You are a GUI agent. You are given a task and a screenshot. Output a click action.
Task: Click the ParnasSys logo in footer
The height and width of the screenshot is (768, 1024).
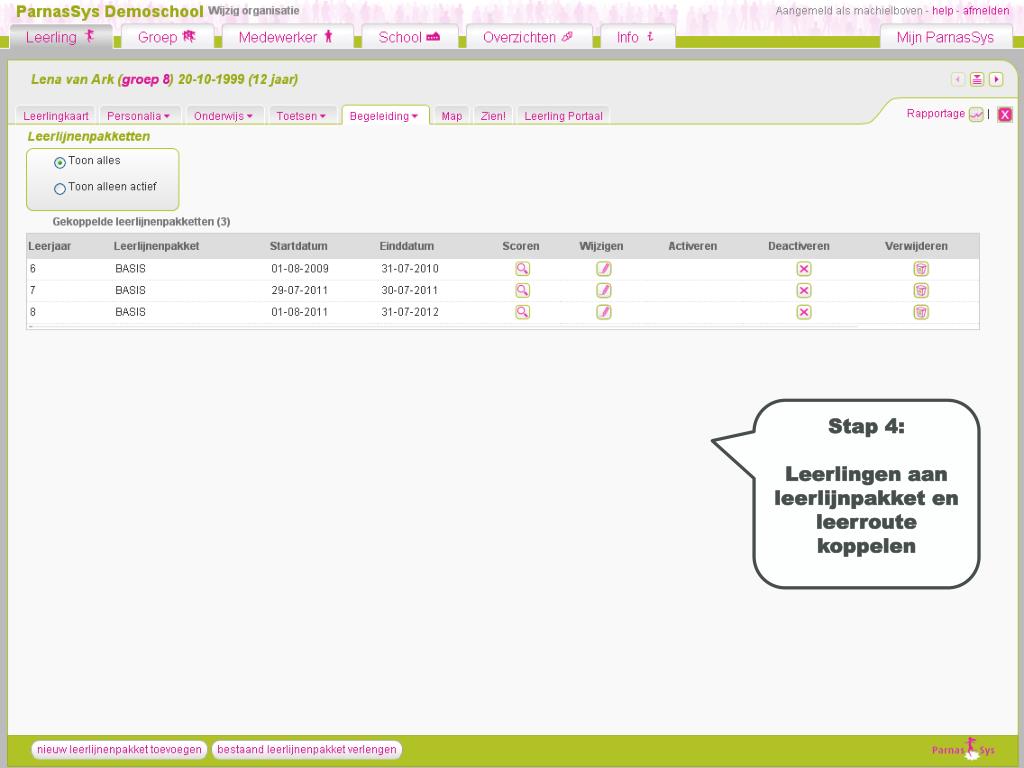point(963,748)
